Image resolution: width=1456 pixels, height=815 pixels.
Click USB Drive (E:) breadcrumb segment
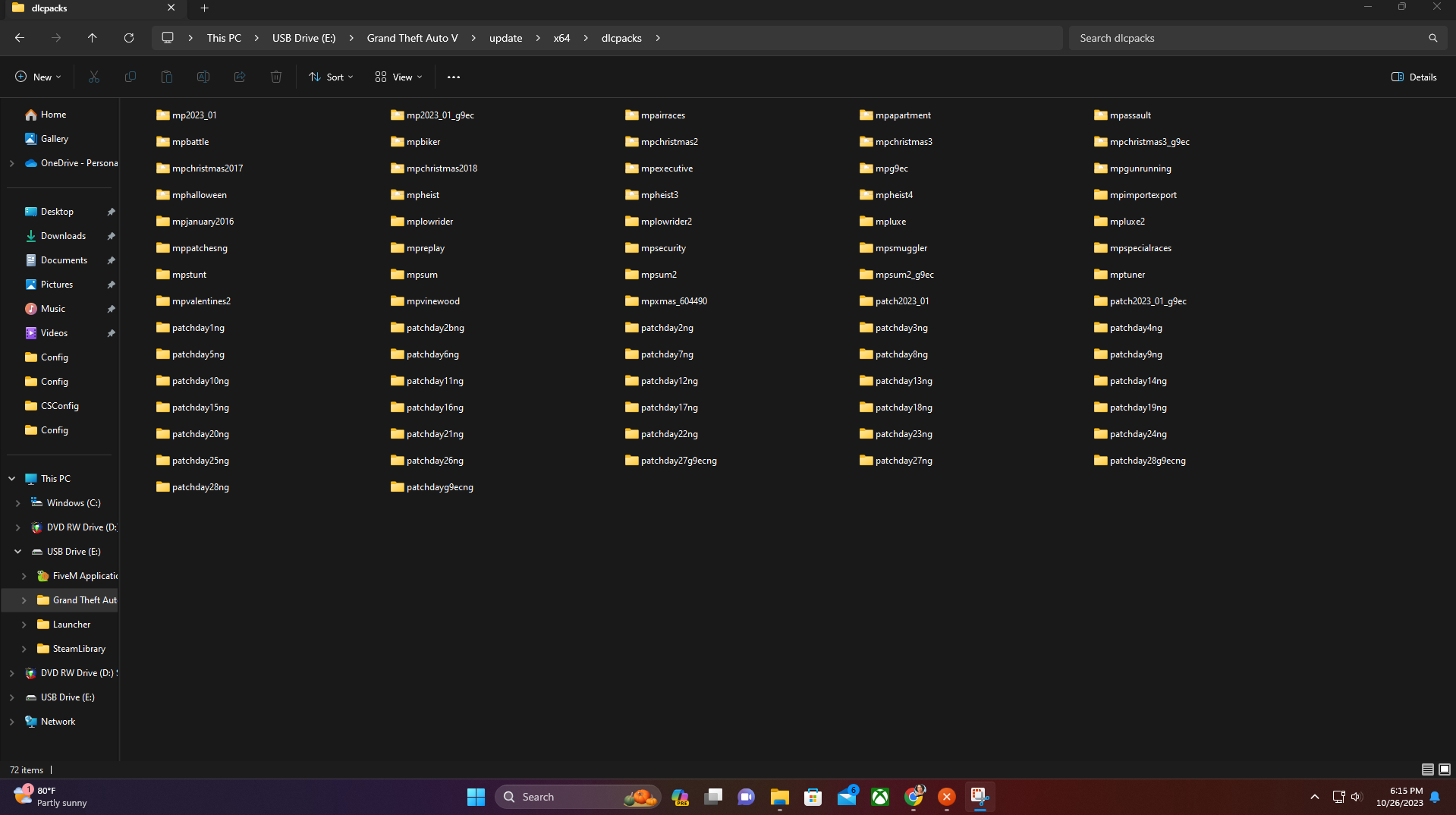click(x=303, y=38)
